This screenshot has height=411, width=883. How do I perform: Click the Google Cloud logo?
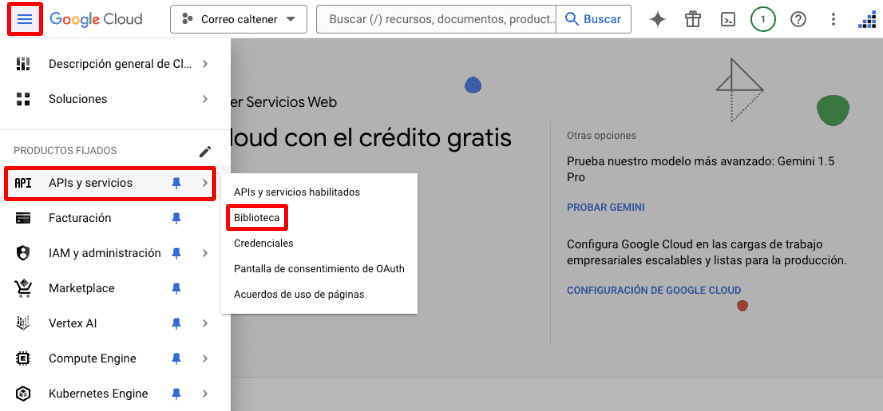(x=96, y=19)
